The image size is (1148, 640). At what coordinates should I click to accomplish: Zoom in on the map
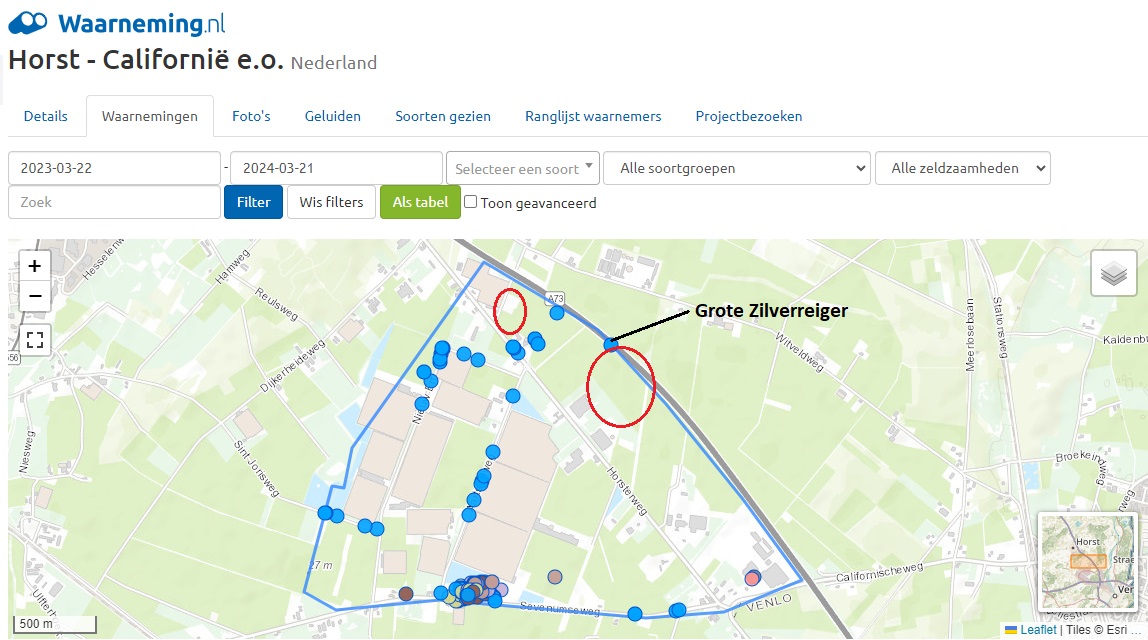click(34, 266)
